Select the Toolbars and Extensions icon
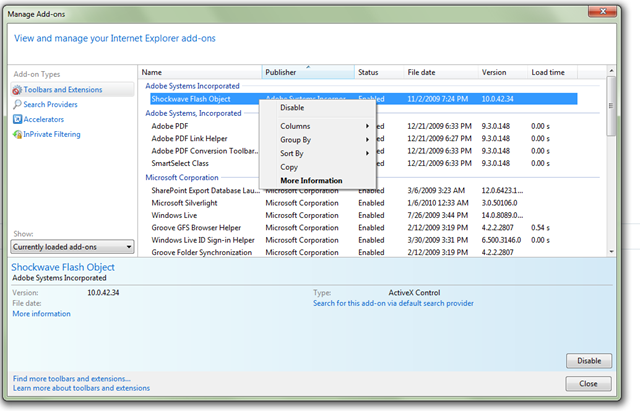The height and width of the screenshot is (411, 640). 17,90
